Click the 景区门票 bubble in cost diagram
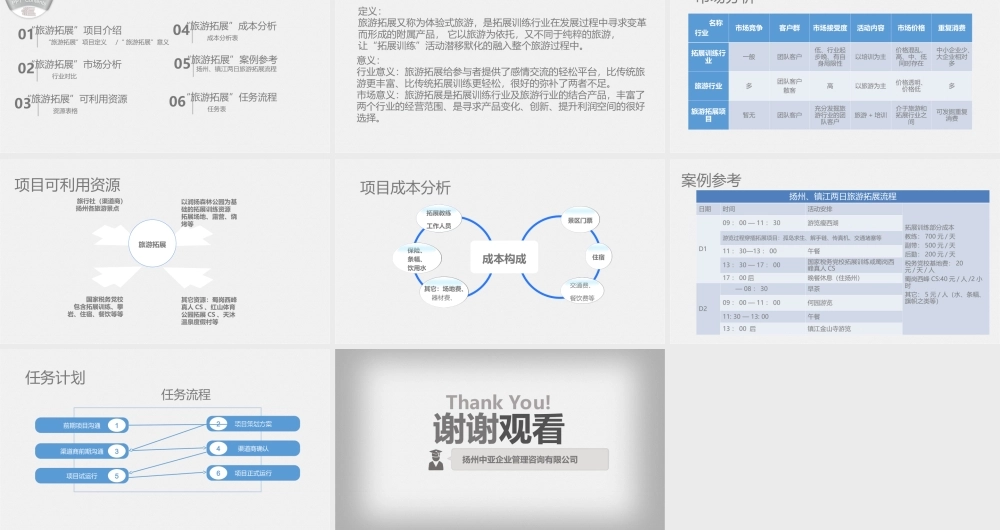This screenshot has height=530, width=1000. pos(580,220)
